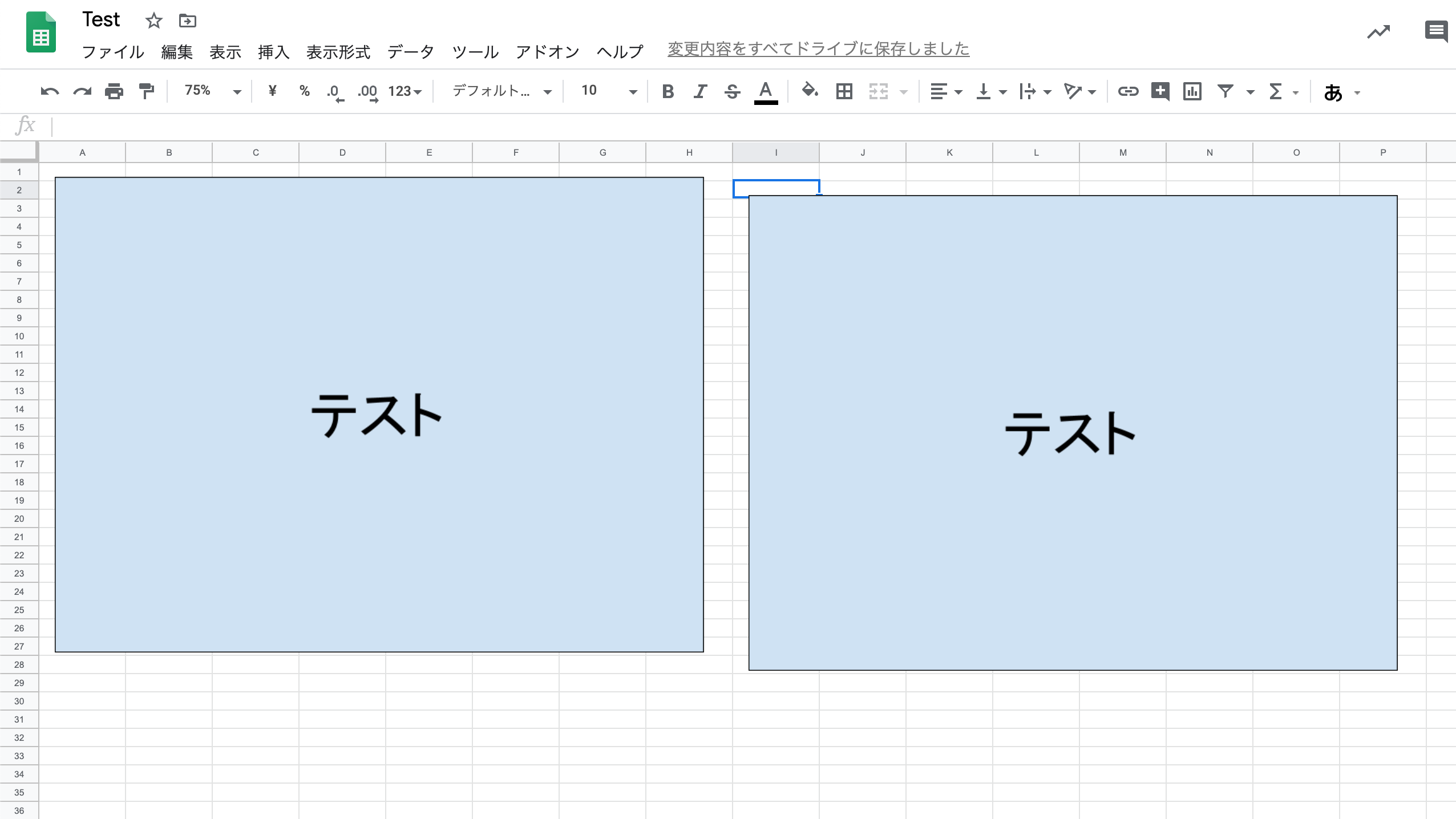
Task: Toggle the input tools あ option
Action: click(1333, 91)
